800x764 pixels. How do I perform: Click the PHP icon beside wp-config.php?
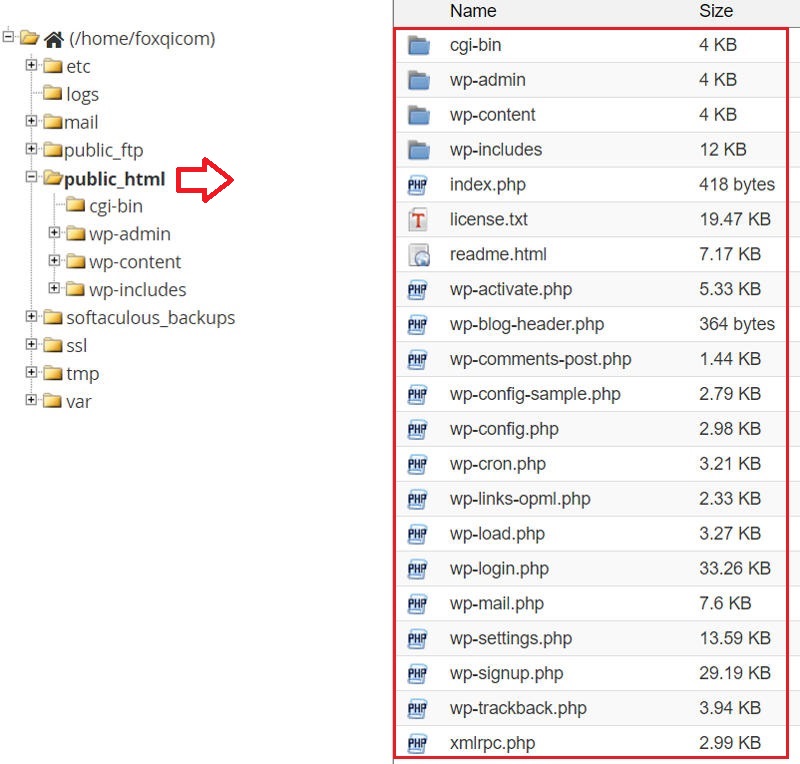click(417, 429)
